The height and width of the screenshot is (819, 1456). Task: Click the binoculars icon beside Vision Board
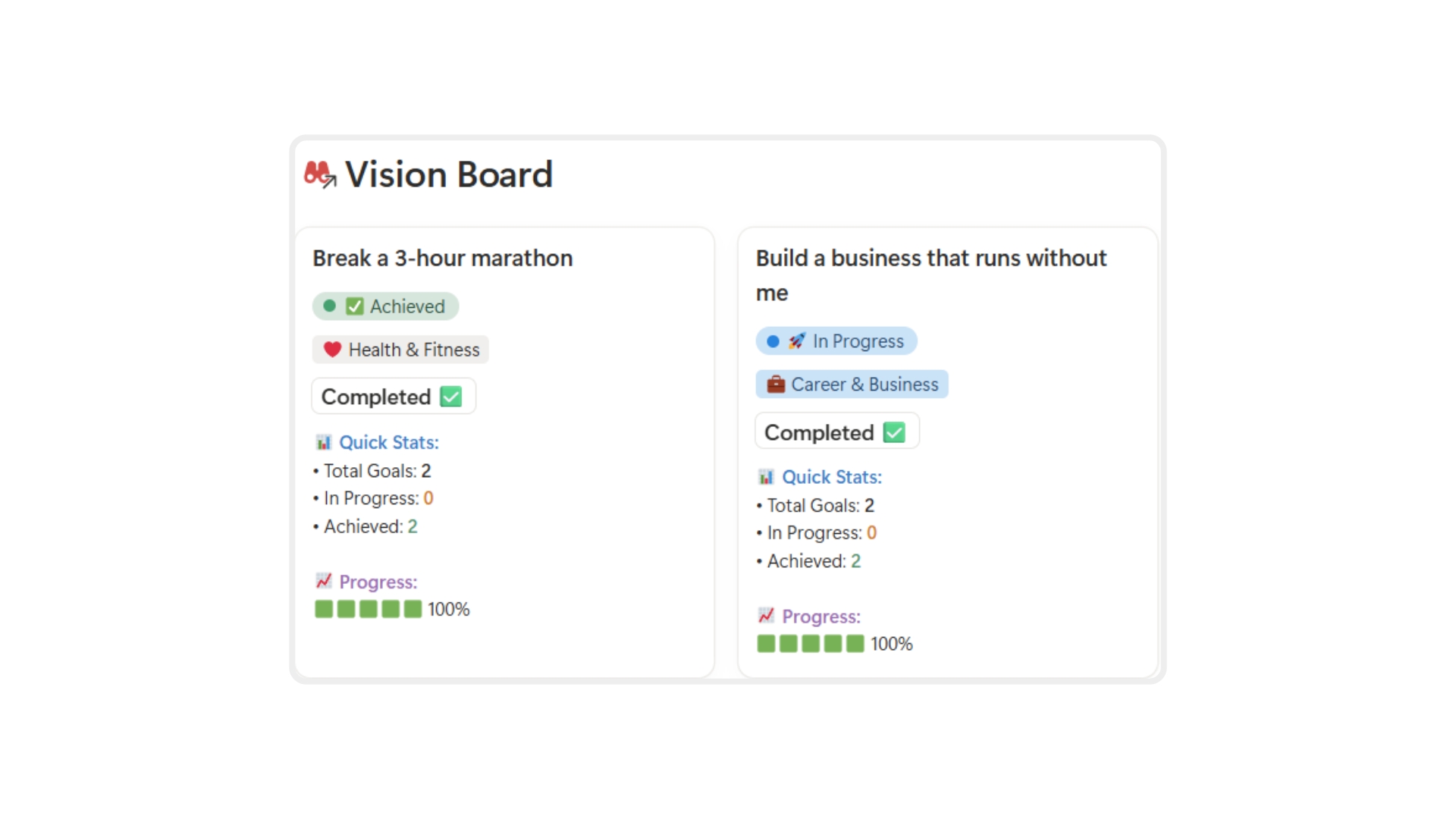pos(319,174)
